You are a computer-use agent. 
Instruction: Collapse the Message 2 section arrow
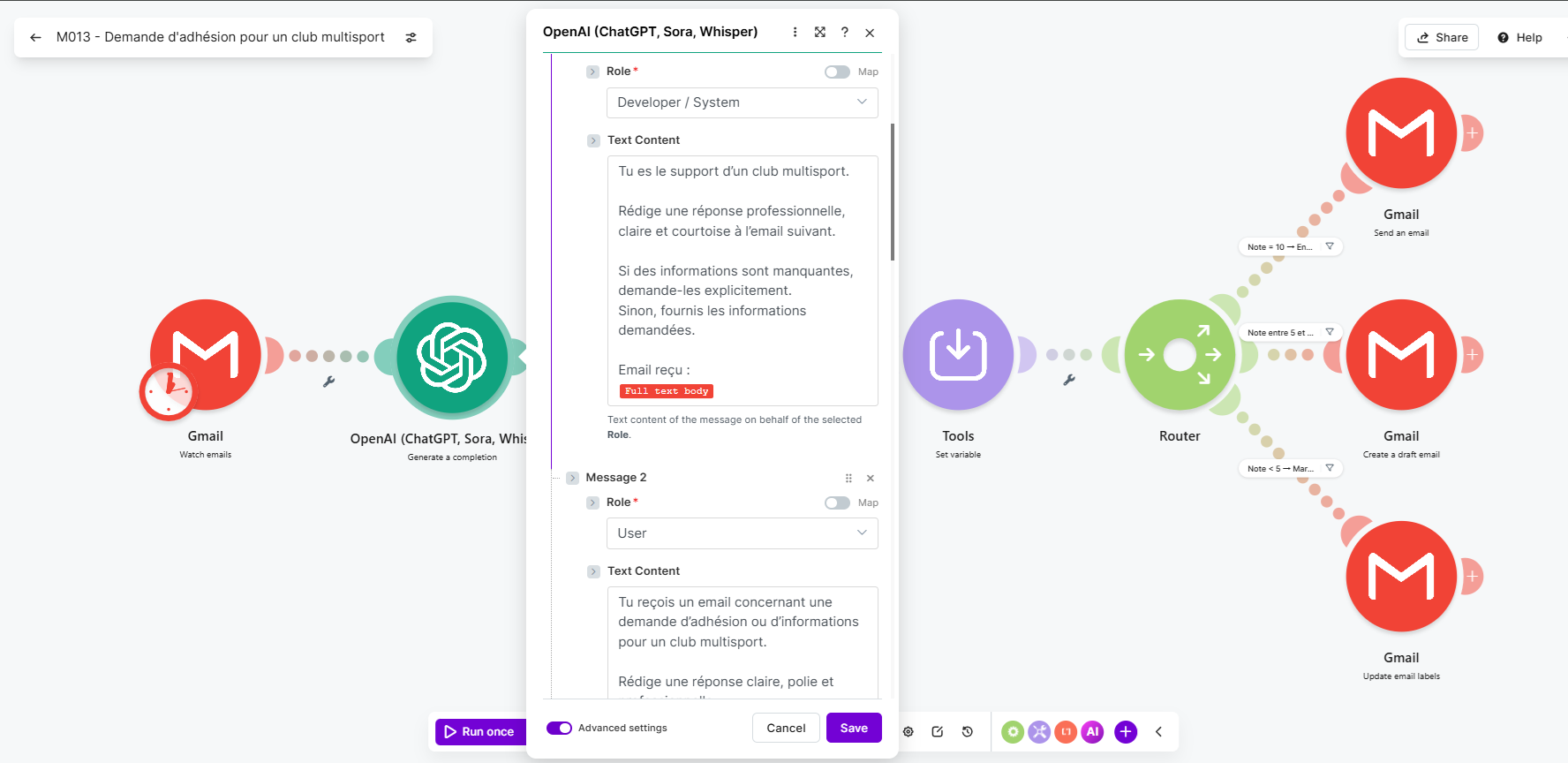point(572,478)
